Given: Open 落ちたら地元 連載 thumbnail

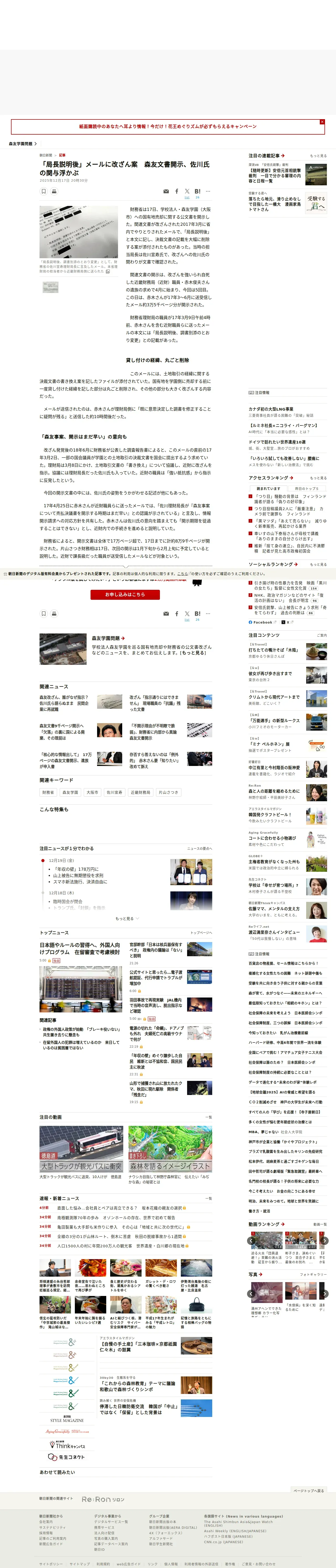Looking at the screenshot, I should [315, 203].
